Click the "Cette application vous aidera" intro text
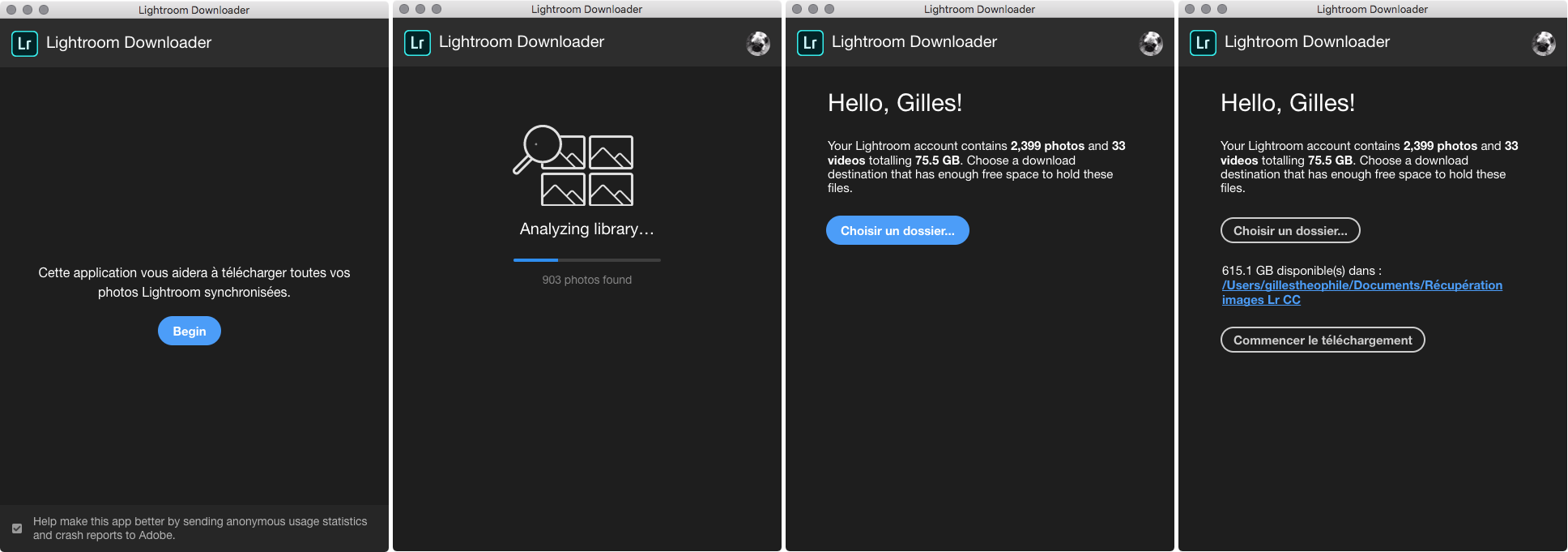The width and height of the screenshot is (1568, 552). click(194, 282)
